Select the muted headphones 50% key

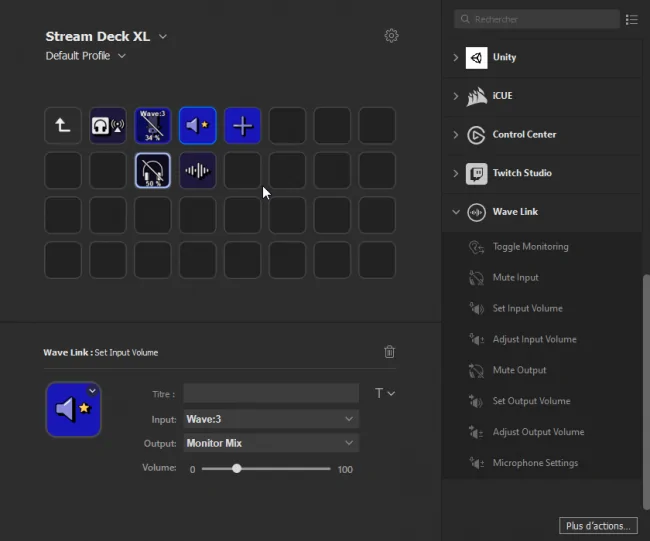153,170
